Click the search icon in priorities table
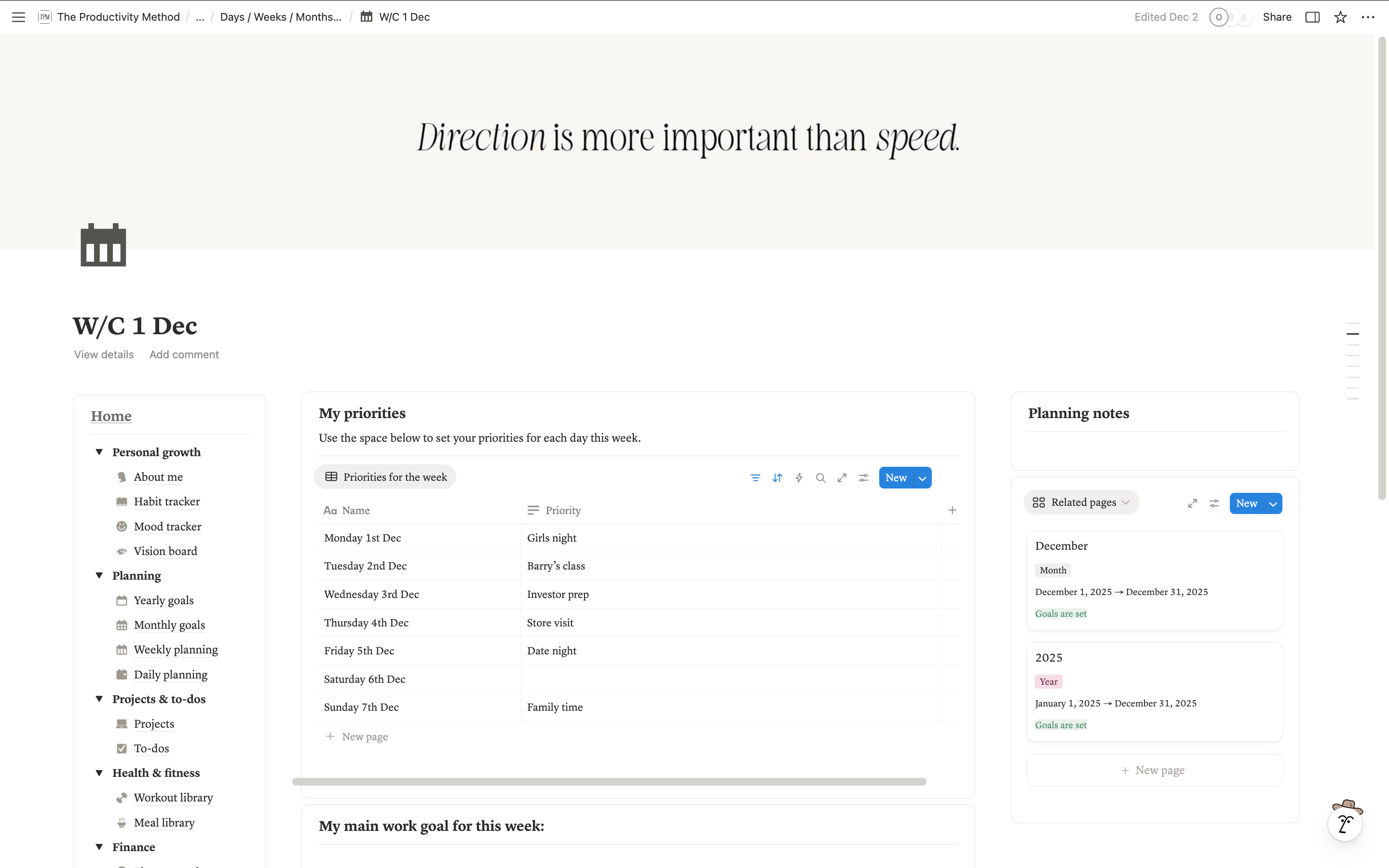 [820, 477]
